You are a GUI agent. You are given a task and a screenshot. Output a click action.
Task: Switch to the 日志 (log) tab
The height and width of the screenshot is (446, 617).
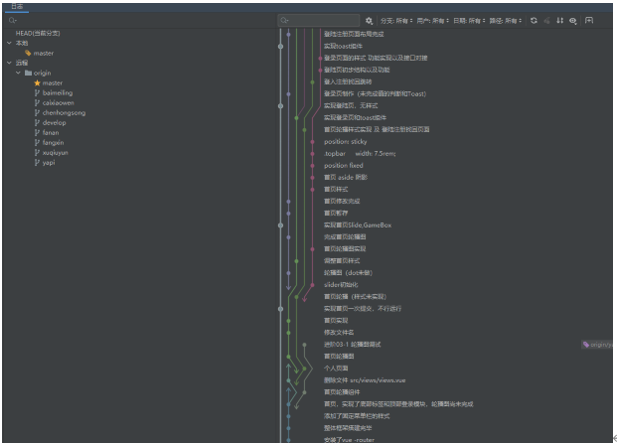[x=17, y=6]
